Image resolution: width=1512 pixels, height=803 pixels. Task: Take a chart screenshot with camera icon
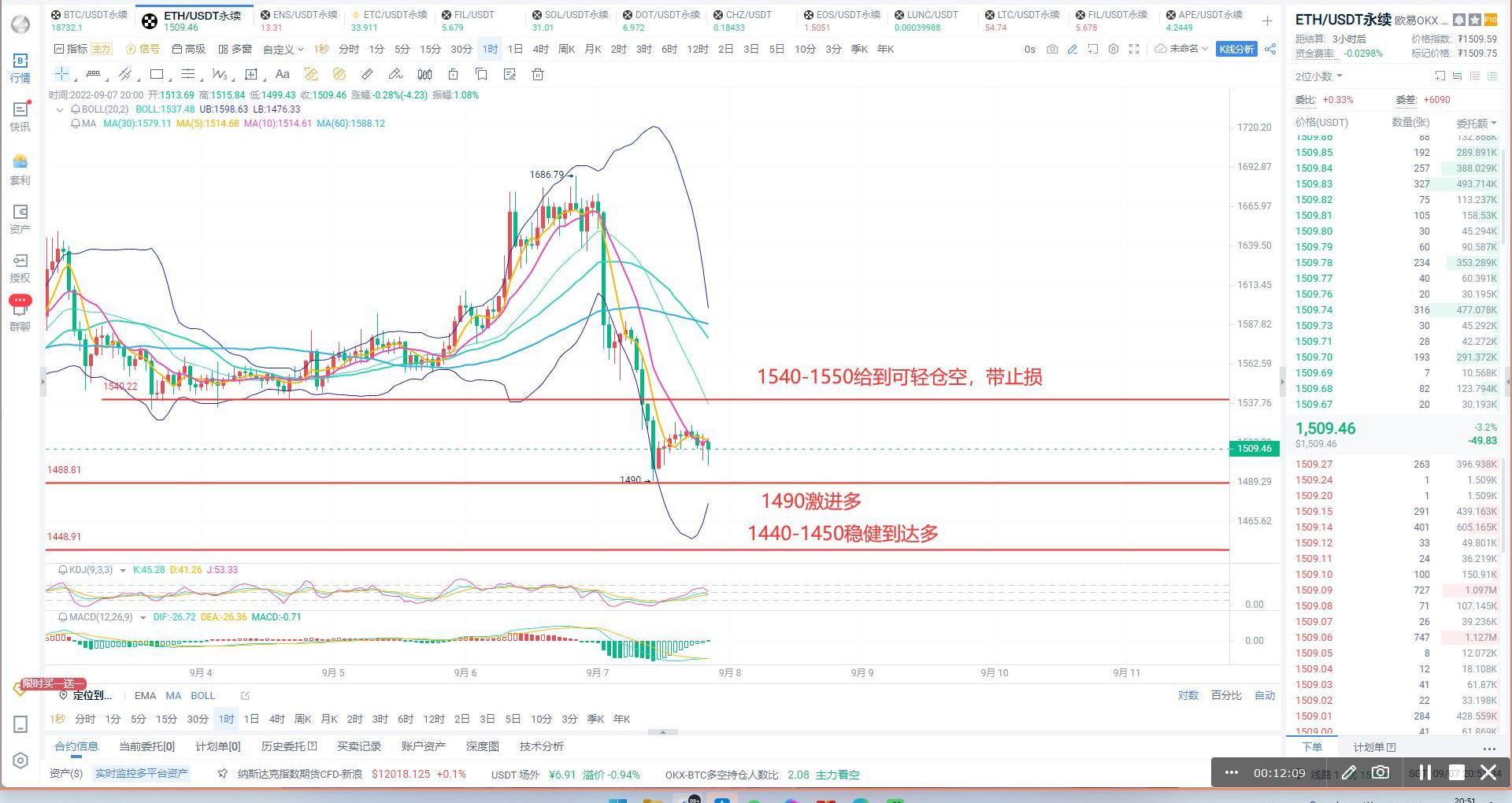point(1052,49)
